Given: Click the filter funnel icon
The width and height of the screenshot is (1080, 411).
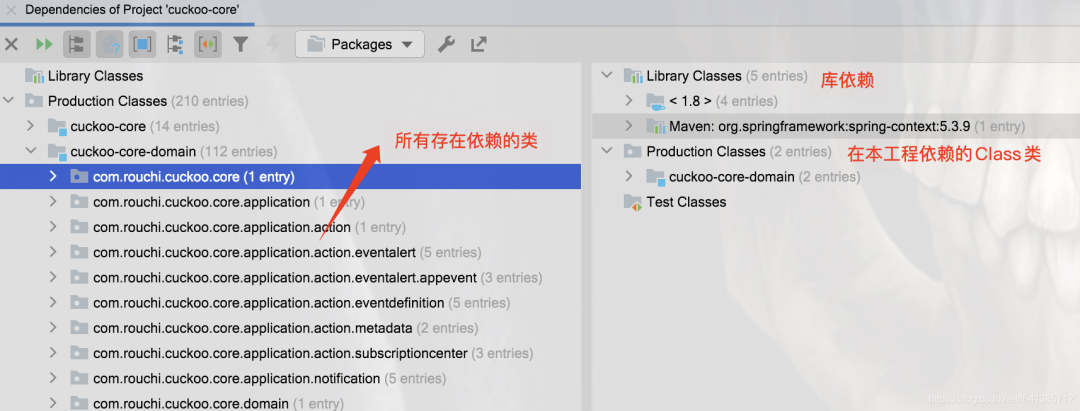Looking at the screenshot, I should pyautogui.click(x=240, y=45).
